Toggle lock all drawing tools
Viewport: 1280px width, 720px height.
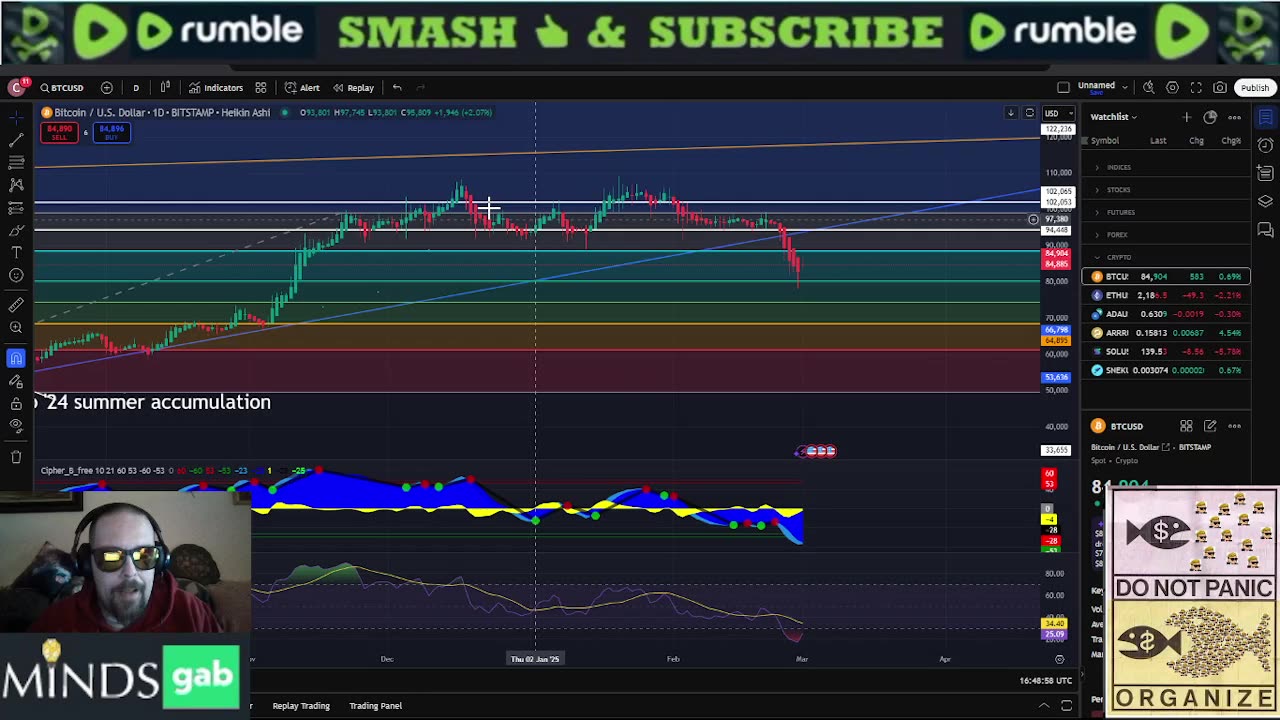point(16,404)
